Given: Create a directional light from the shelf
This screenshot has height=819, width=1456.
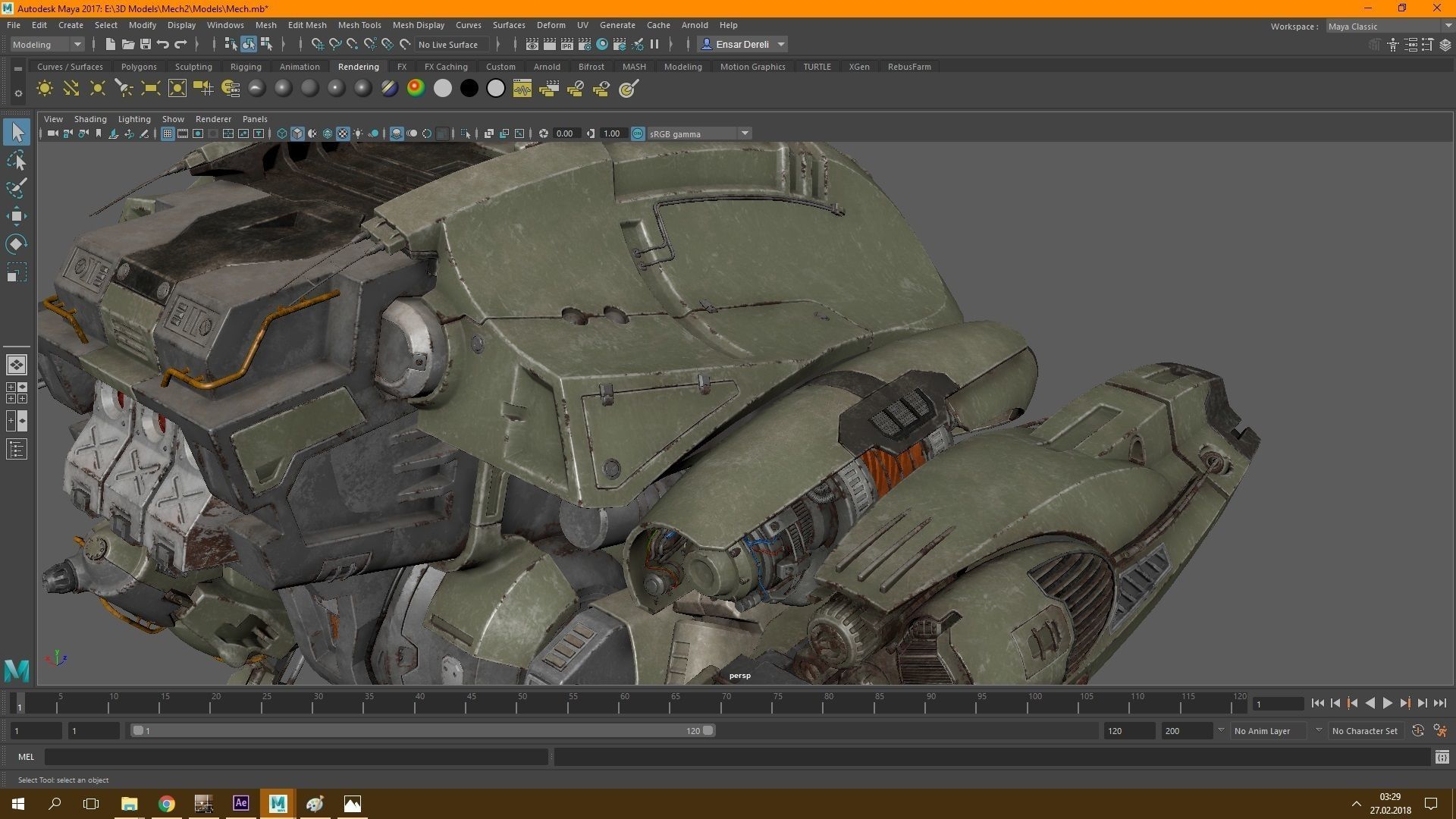Looking at the screenshot, I should tap(71, 89).
